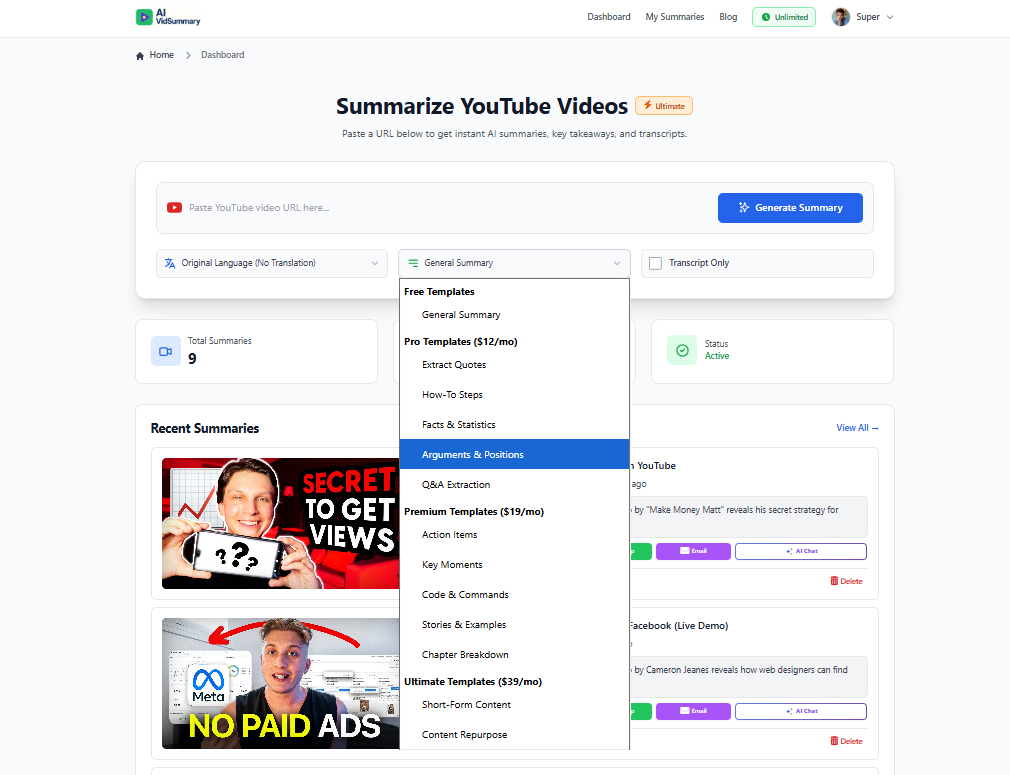Open the Super account menu chevron
1010x775 pixels.
[891, 17]
